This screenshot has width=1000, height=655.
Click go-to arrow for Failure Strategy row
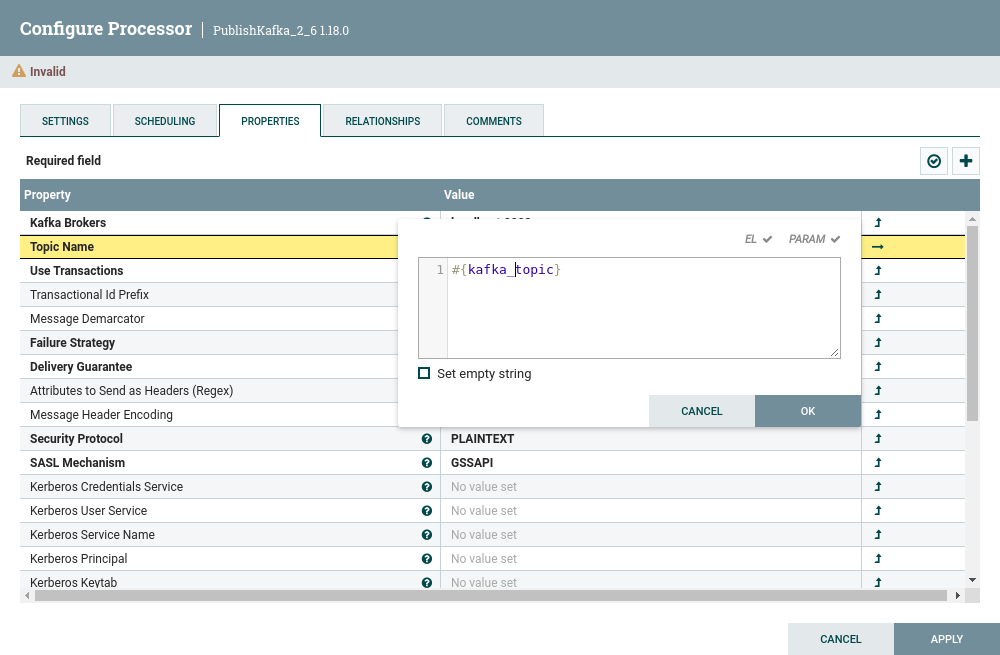point(878,342)
